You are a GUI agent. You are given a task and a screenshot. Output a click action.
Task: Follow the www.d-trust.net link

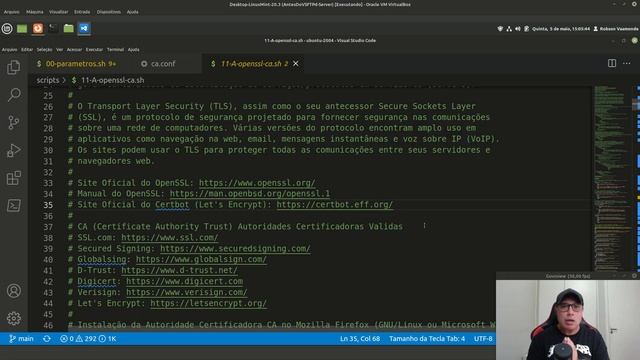pyautogui.click(x=179, y=270)
